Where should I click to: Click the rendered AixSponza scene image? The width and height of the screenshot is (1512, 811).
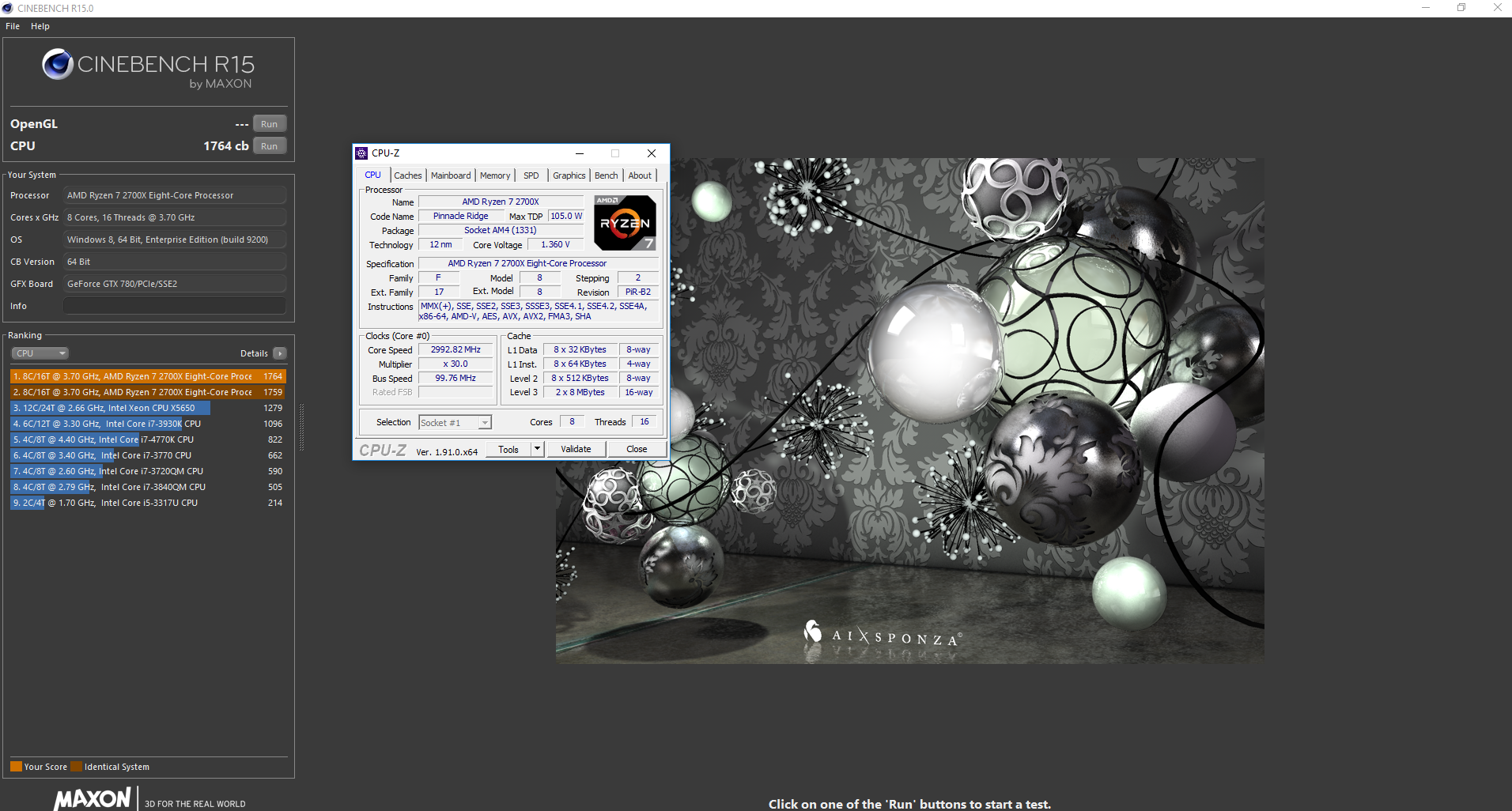pyautogui.click(x=909, y=410)
